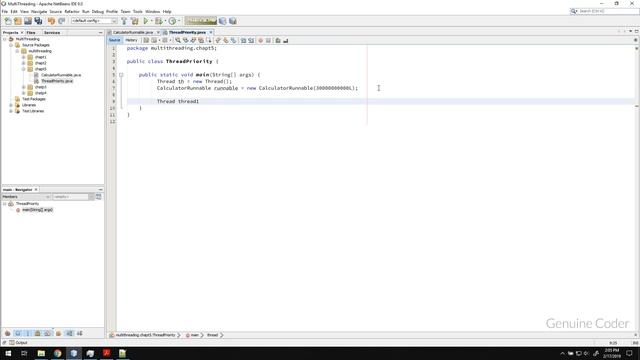Expand the chapt2 package node
Viewport: 640px width, 360px height.
(24, 63)
